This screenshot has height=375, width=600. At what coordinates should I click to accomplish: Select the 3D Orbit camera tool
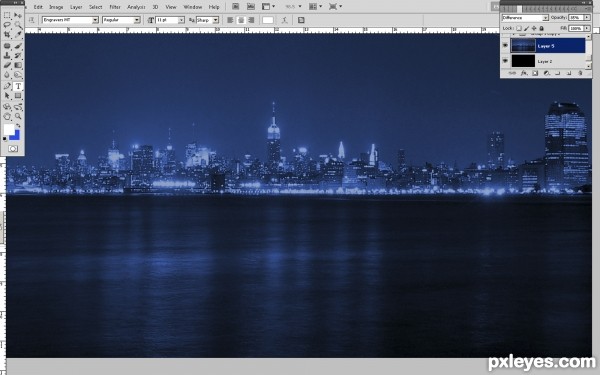click(x=18, y=107)
